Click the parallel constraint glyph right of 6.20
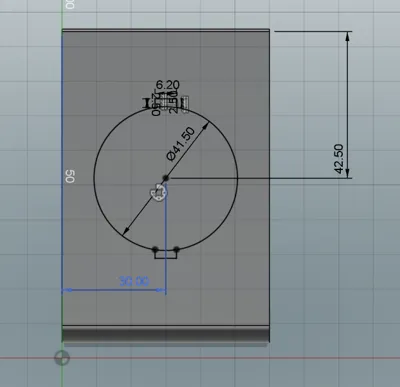The height and width of the screenshot is (387, 400). (184, 103)
